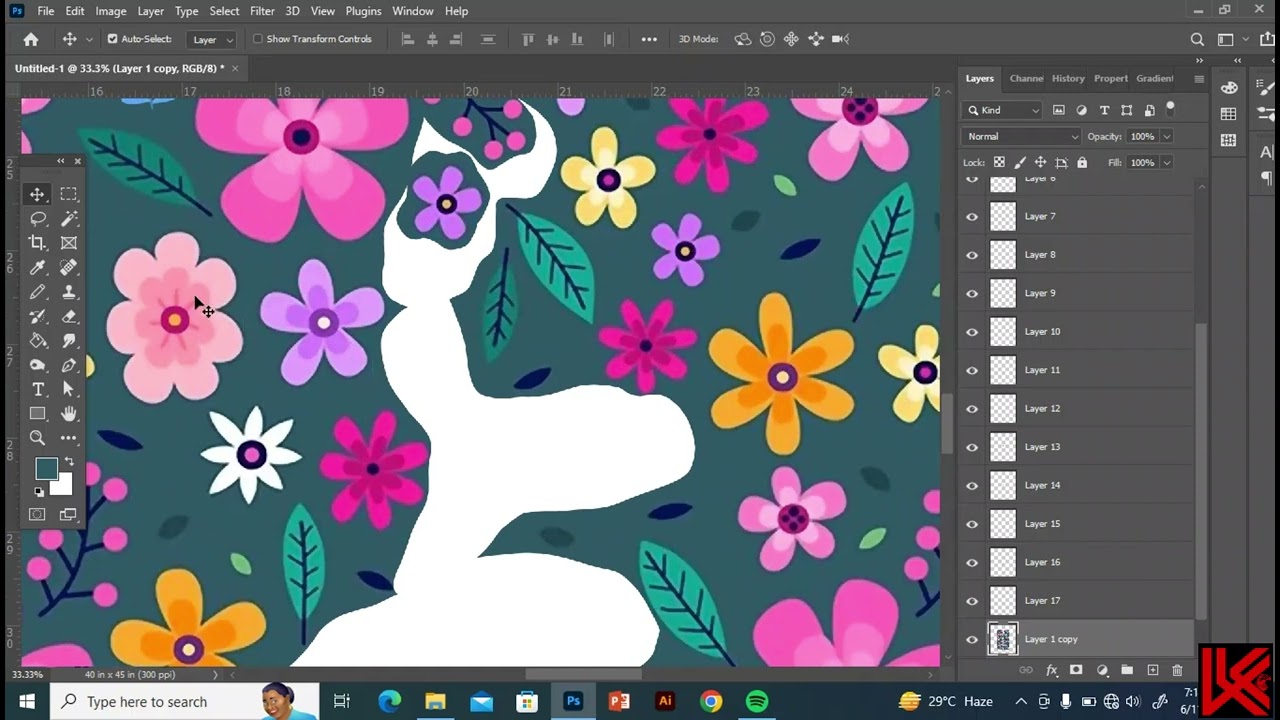This screenshot has height=720, width=1280.
Task: Select the Paint Bucket tool
Action: coord(37,341)
